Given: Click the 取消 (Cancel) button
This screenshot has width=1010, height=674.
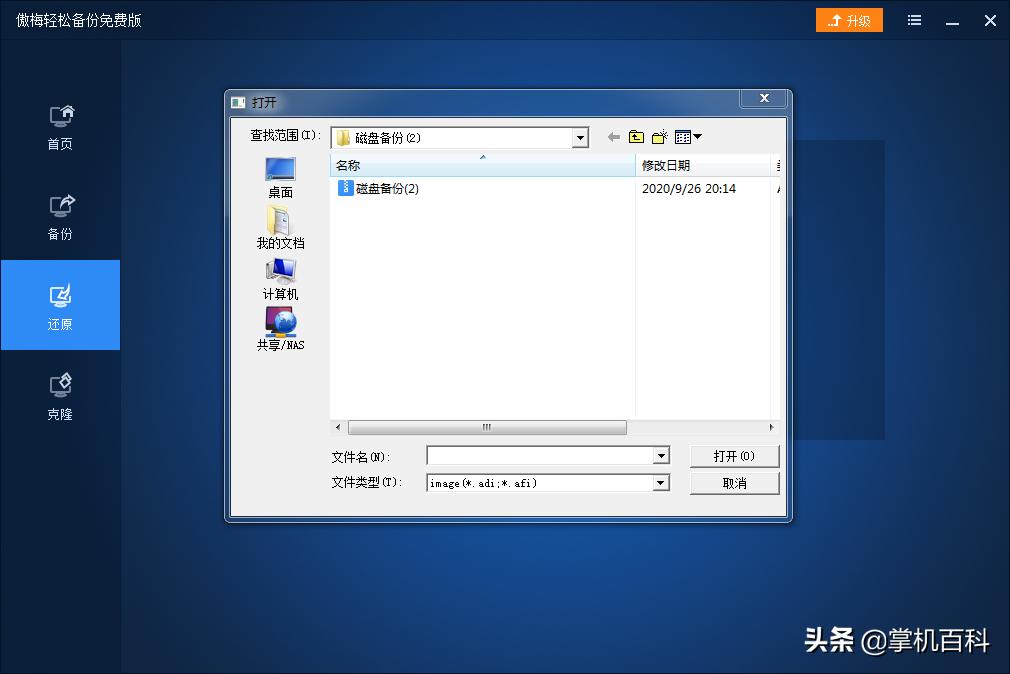Looking at the screenshot, I should click(734, 483).
